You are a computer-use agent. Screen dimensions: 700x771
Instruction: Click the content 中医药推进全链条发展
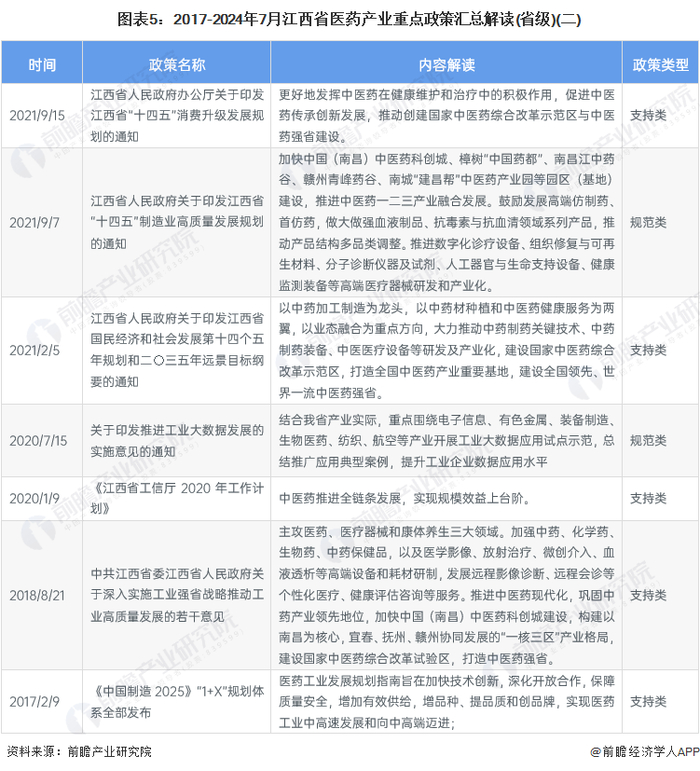405,499
